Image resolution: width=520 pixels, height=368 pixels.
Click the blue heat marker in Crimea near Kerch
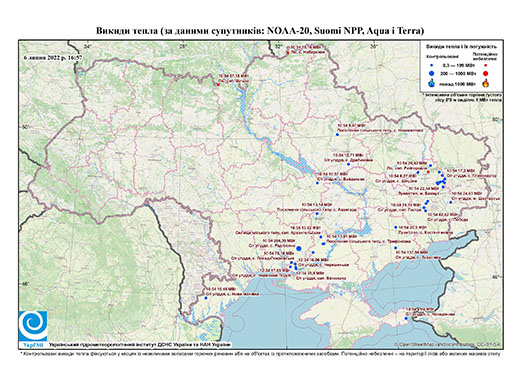pos(406,318)
